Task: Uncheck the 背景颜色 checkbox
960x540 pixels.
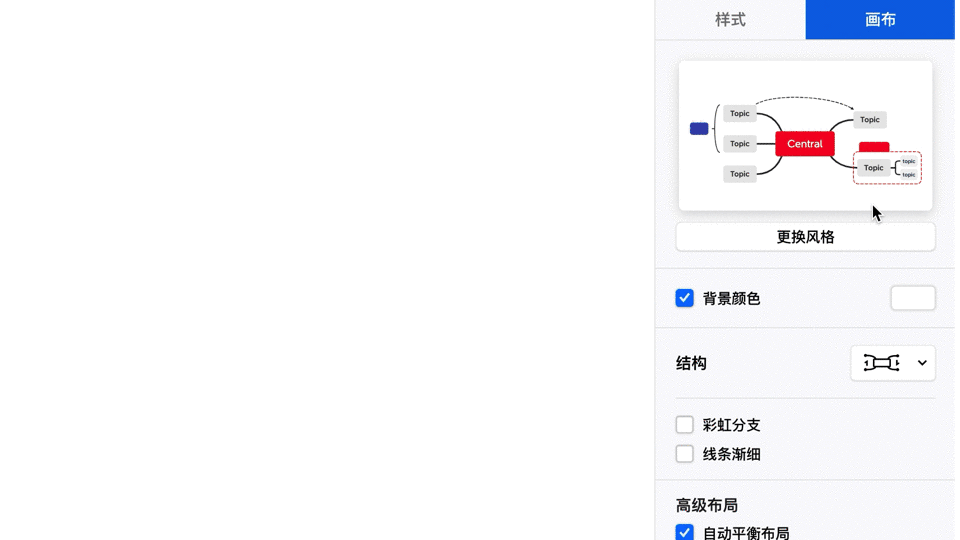Action: (x=684, y=298)
